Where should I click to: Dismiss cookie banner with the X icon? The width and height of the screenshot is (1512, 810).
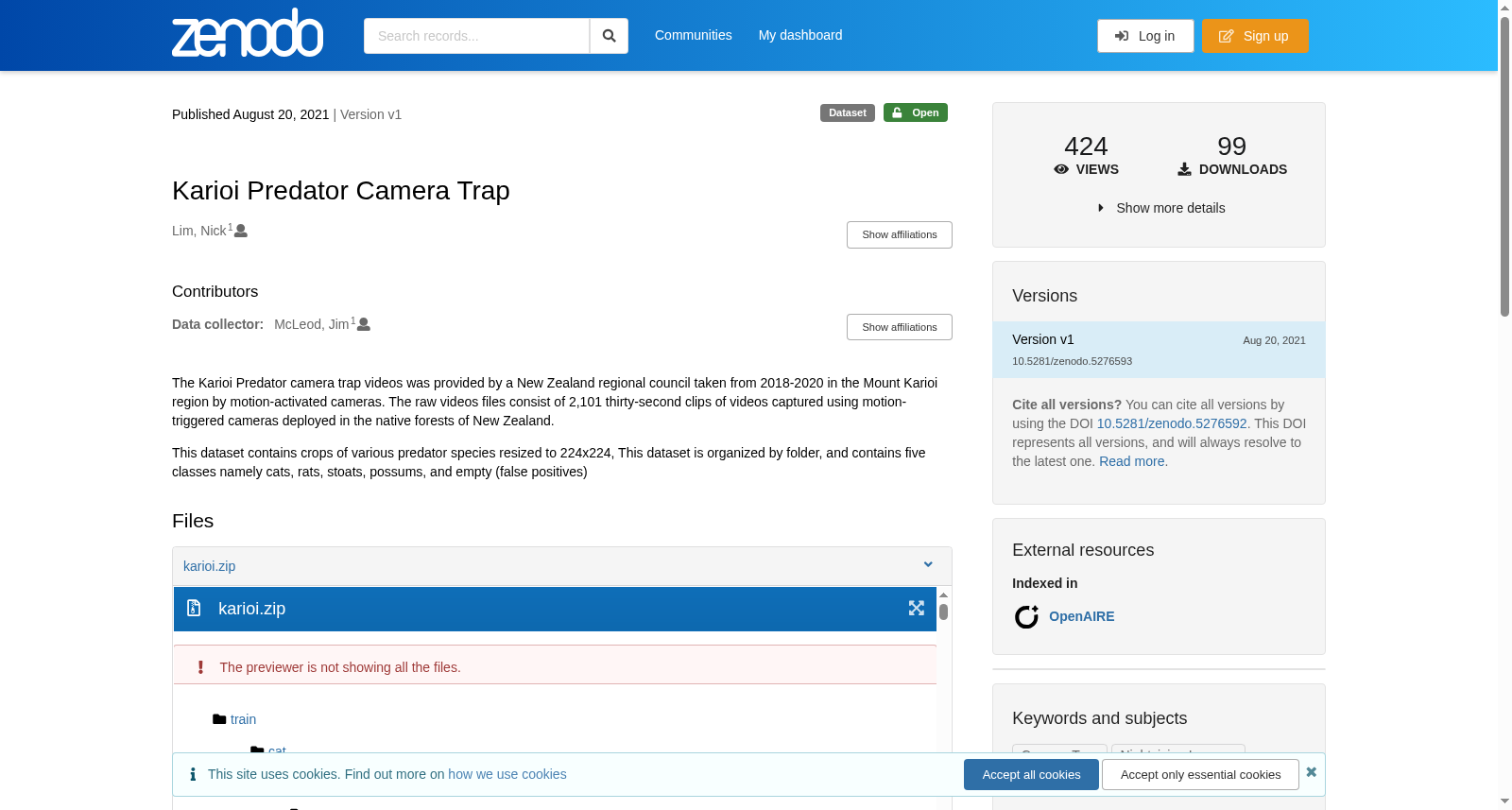[1311, 772]
